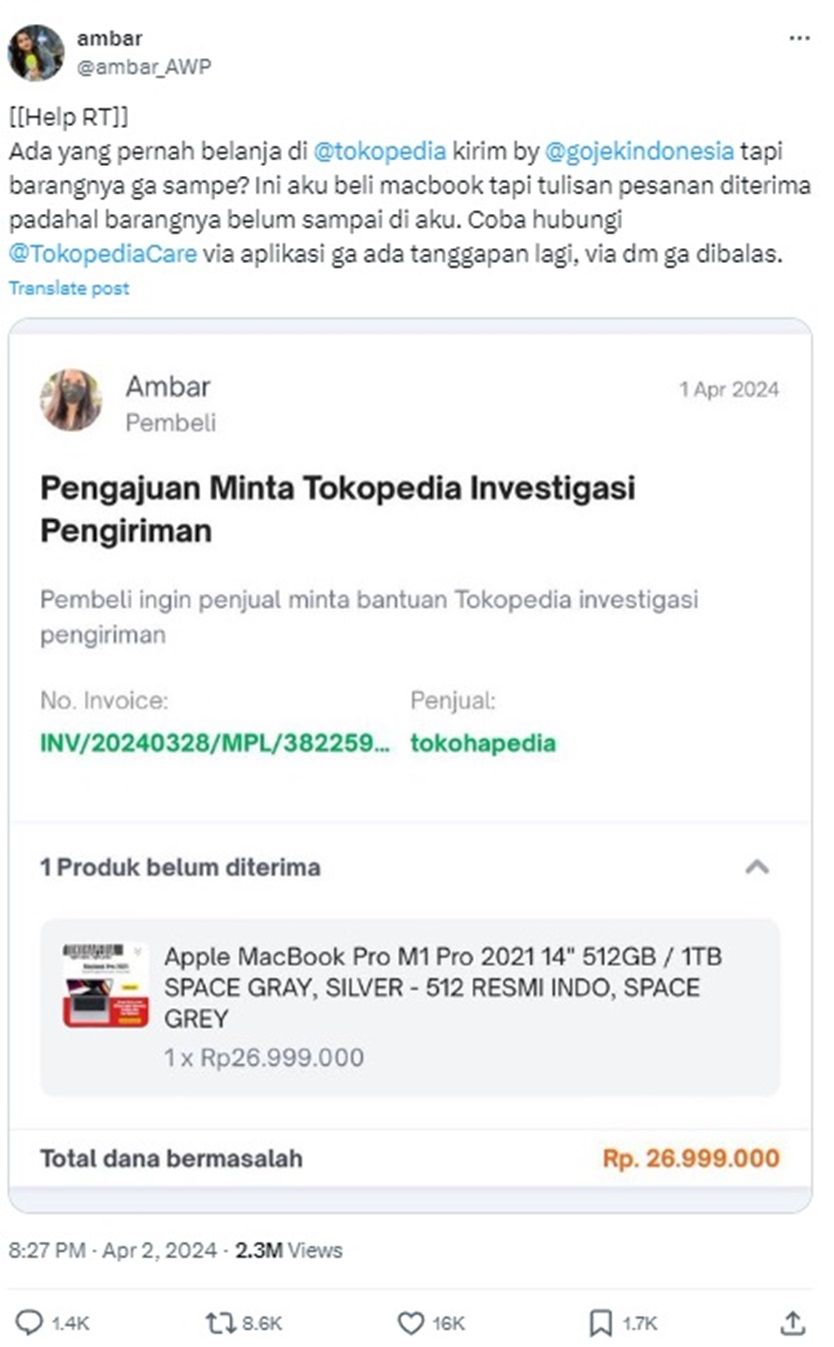
Task: Click the MacBook product thumbnail
Action: (105, 985)
